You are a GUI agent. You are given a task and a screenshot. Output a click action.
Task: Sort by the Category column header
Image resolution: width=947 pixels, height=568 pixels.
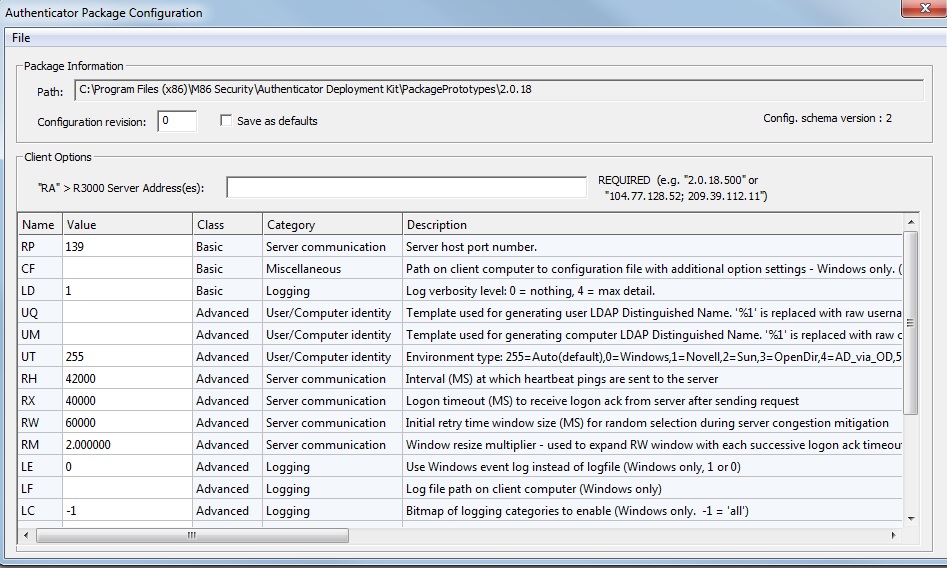332,225
